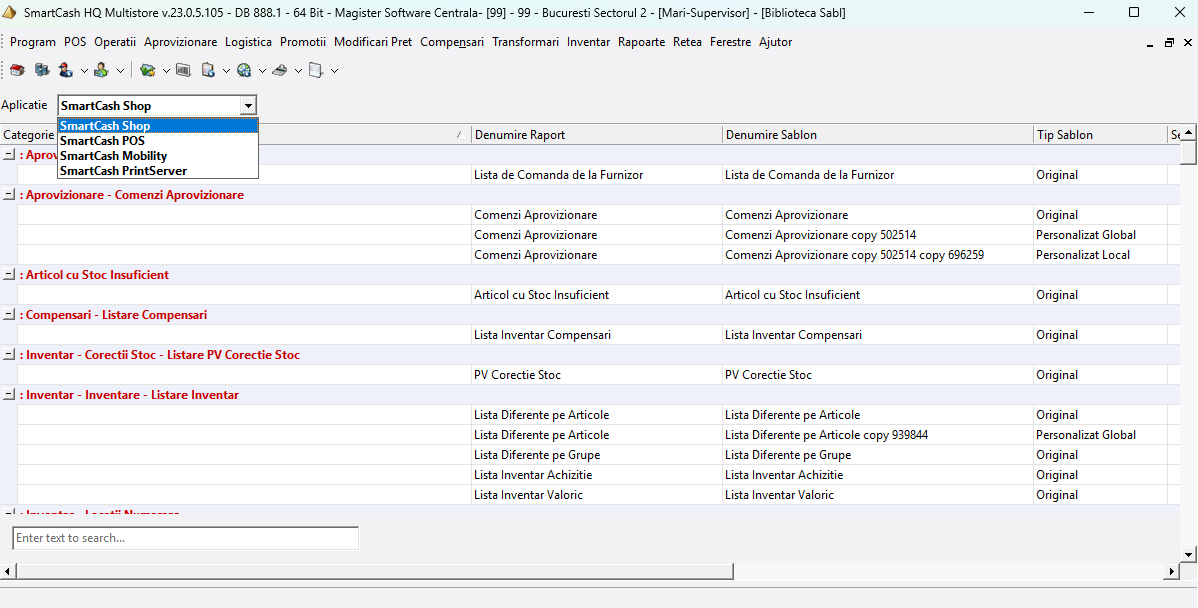
Task: Collapse Compensari - Listare Compensari group
Action: 9,315
